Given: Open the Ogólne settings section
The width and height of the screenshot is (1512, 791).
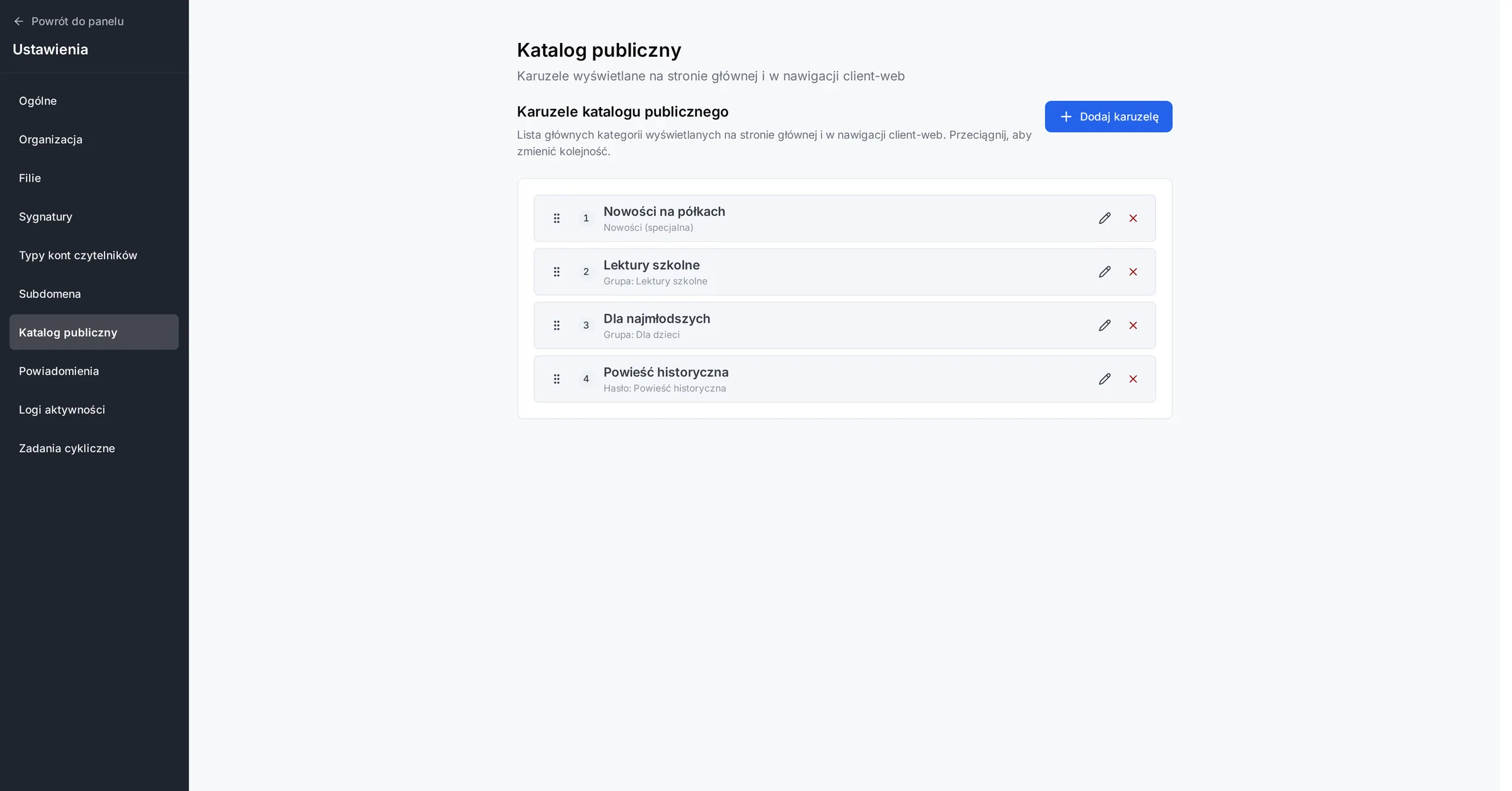Looking at the screenshot, I should [94, 101].
